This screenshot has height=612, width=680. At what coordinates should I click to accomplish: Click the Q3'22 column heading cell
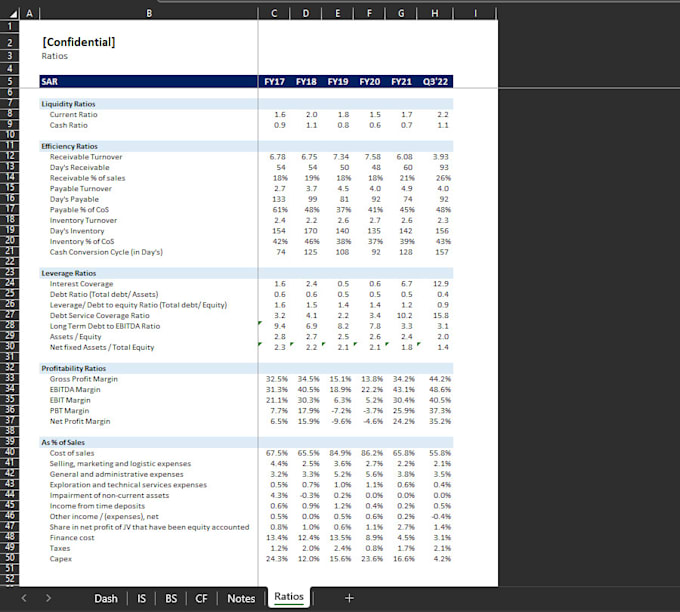[435, 82]
